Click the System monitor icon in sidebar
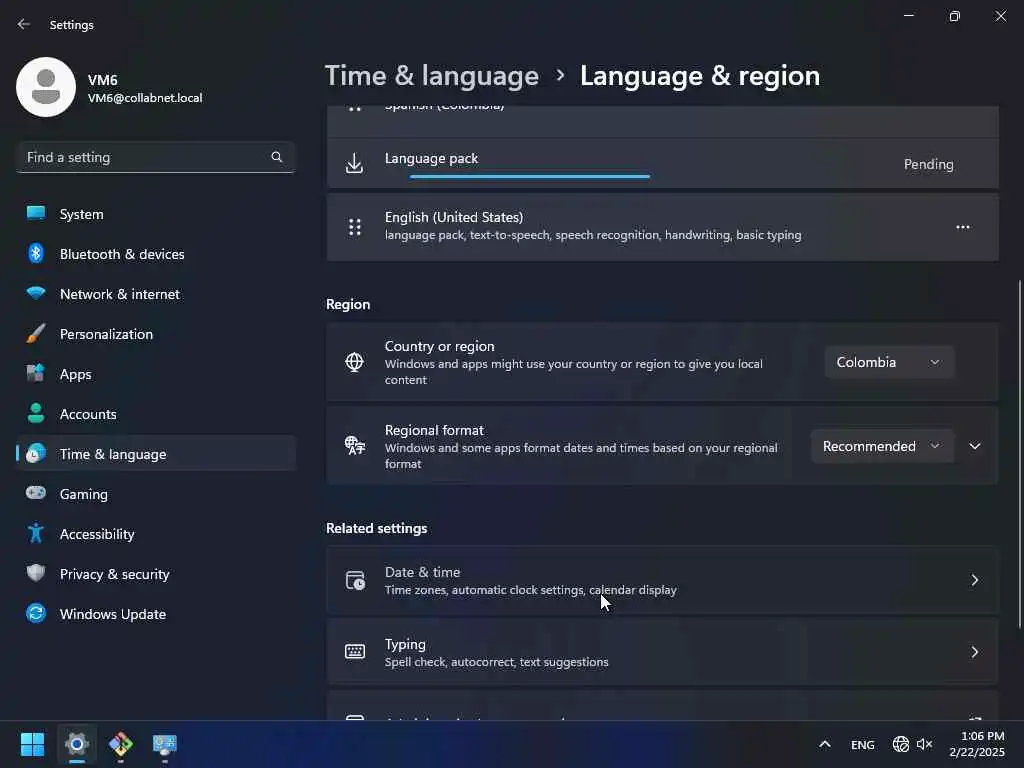This screenshot has width=1024, height=768. [36, 214]
